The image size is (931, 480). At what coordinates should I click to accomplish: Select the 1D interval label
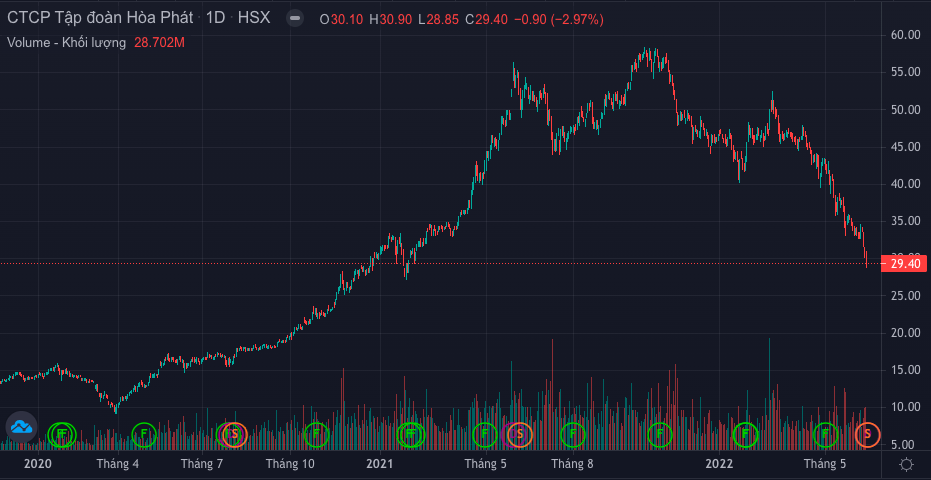[x=215, y=19]
